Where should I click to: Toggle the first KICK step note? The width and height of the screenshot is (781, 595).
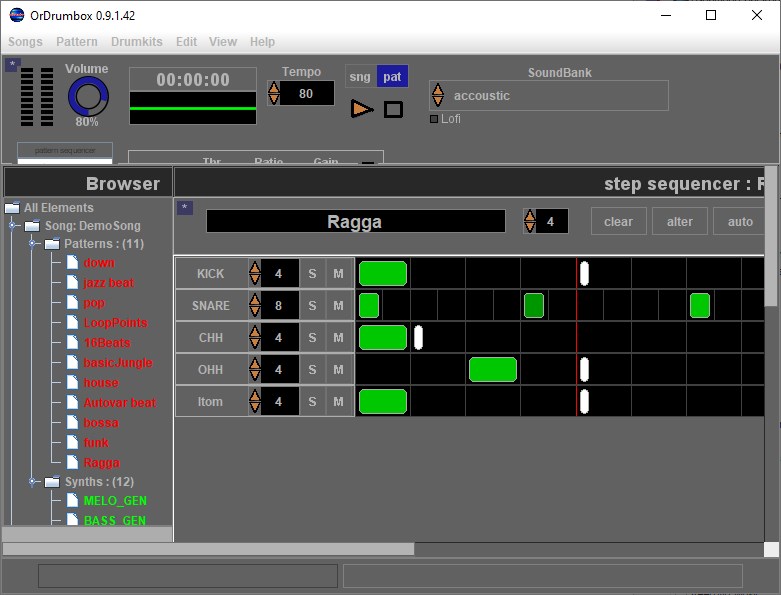tap(383, 273)
